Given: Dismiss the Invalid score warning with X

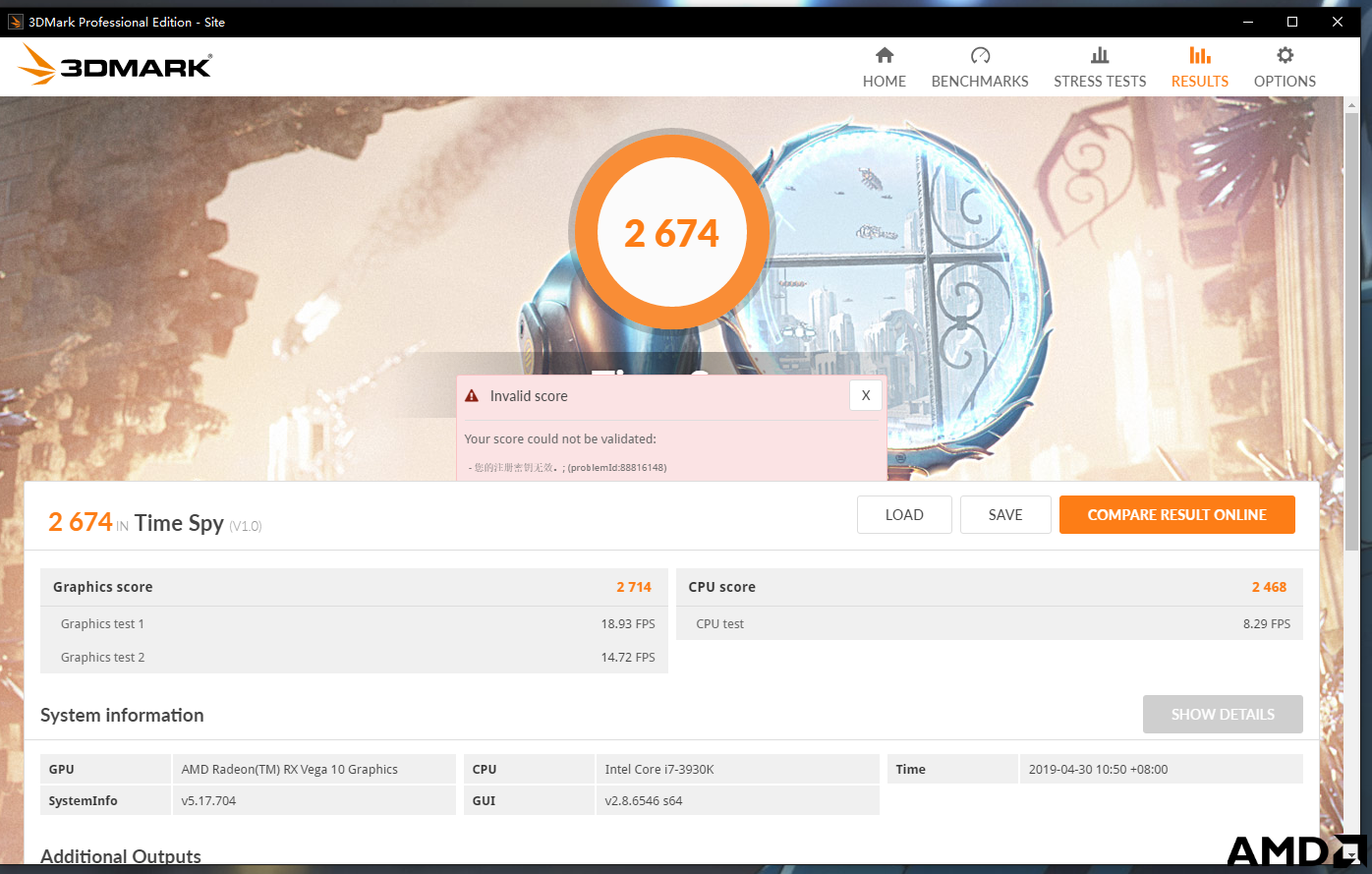Looking at the screenshot, I should 866,395.
